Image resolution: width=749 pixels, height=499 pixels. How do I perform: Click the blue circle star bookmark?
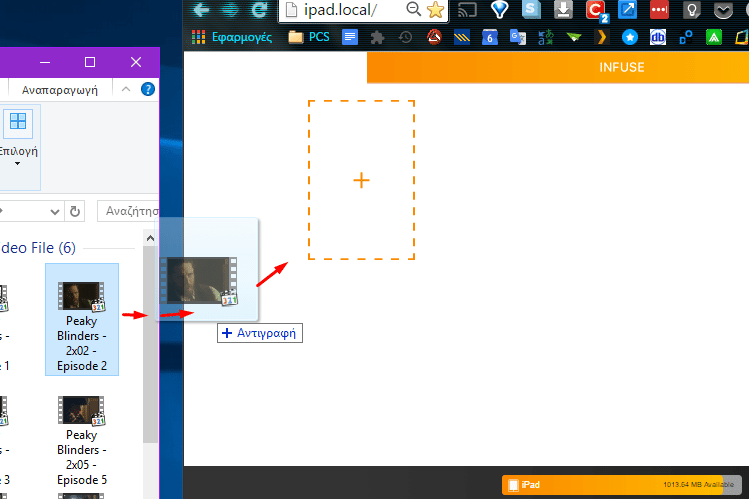[x=630, y=37]
